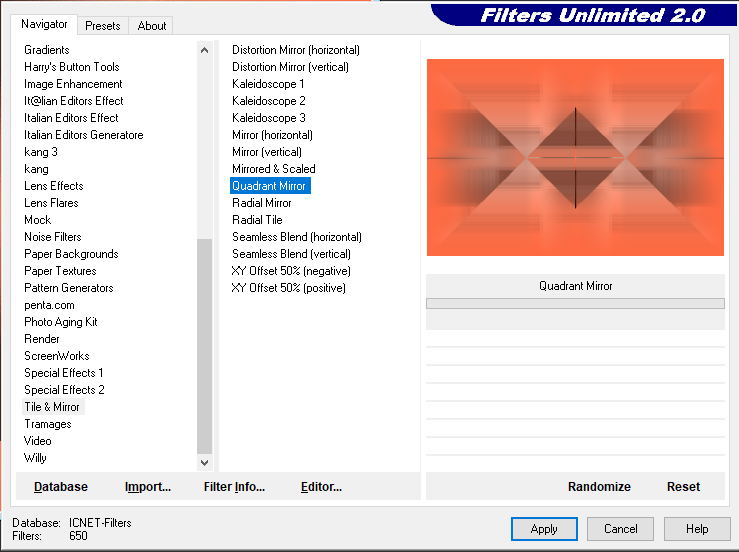Viewport: 739px width, 552px height.
Task: Pick the Mirror (vertical) filter entry
Action: tap(267, 152)
